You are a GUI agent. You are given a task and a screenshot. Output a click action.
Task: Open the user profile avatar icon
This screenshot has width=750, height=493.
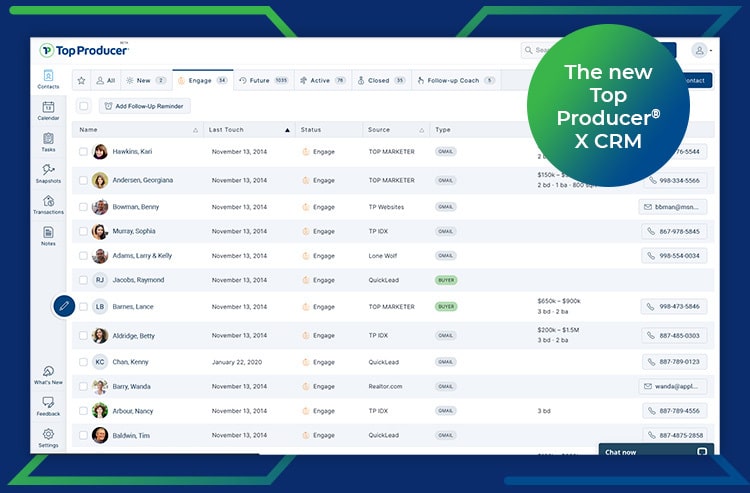(x=699, y=50)
